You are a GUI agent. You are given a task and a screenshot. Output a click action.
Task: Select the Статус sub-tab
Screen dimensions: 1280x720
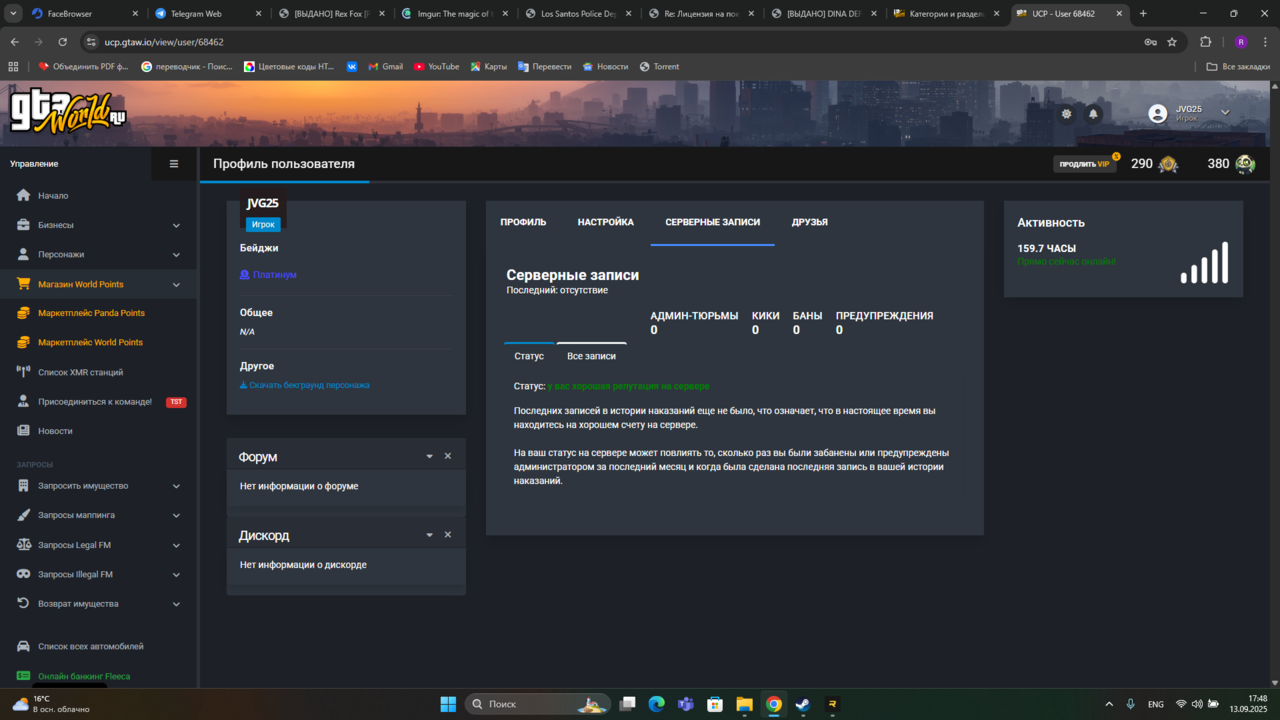[529, 356]
